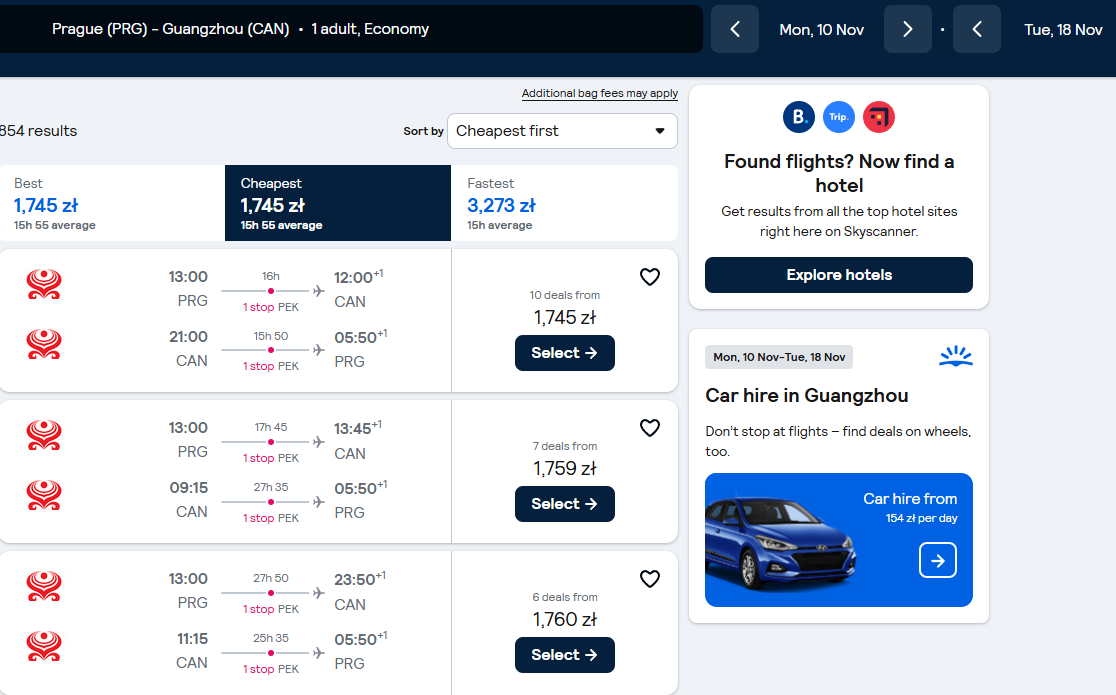Click the Trip.com logo icon
Image resolution: width=1116 pixels, height=695 pixels.
coord(838,117)
